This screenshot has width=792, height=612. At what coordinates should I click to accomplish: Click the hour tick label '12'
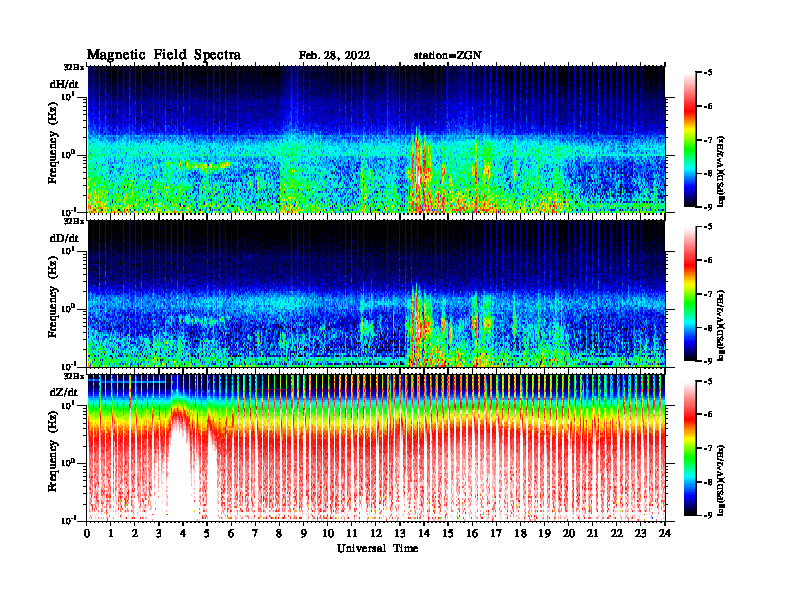coord(376,534)
